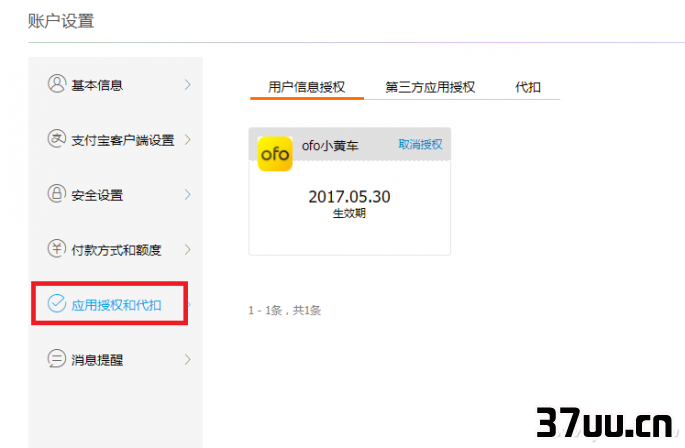Click the 取消授权 link for ofo
Image resolution: width=685 pixels, height=448 pixels.
(x=420, y=144)
